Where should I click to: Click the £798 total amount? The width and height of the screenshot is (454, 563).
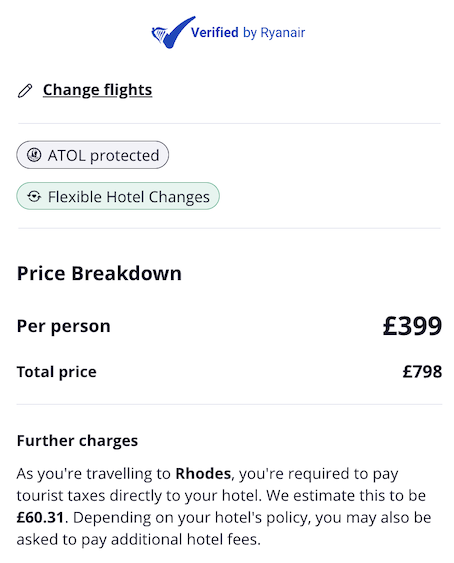(x=422, y=372)
